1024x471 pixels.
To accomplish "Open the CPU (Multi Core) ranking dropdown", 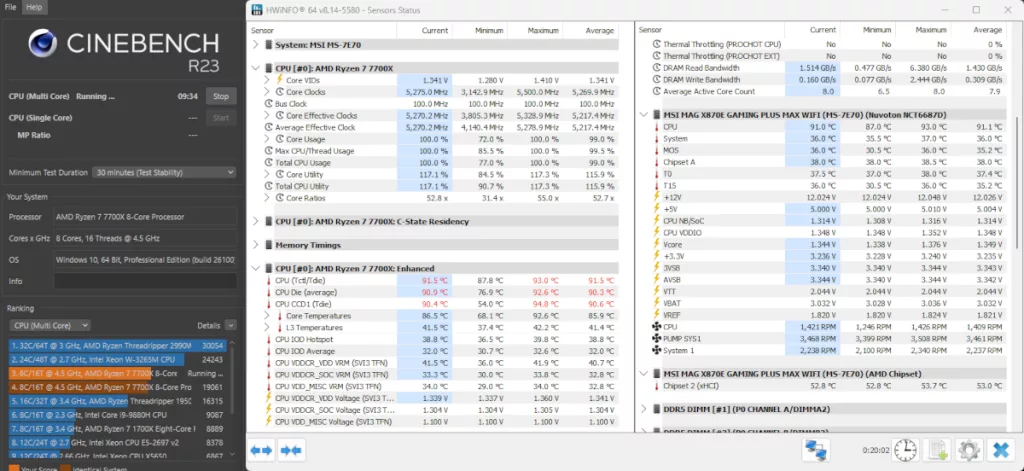I will click(x=50, y=325).
